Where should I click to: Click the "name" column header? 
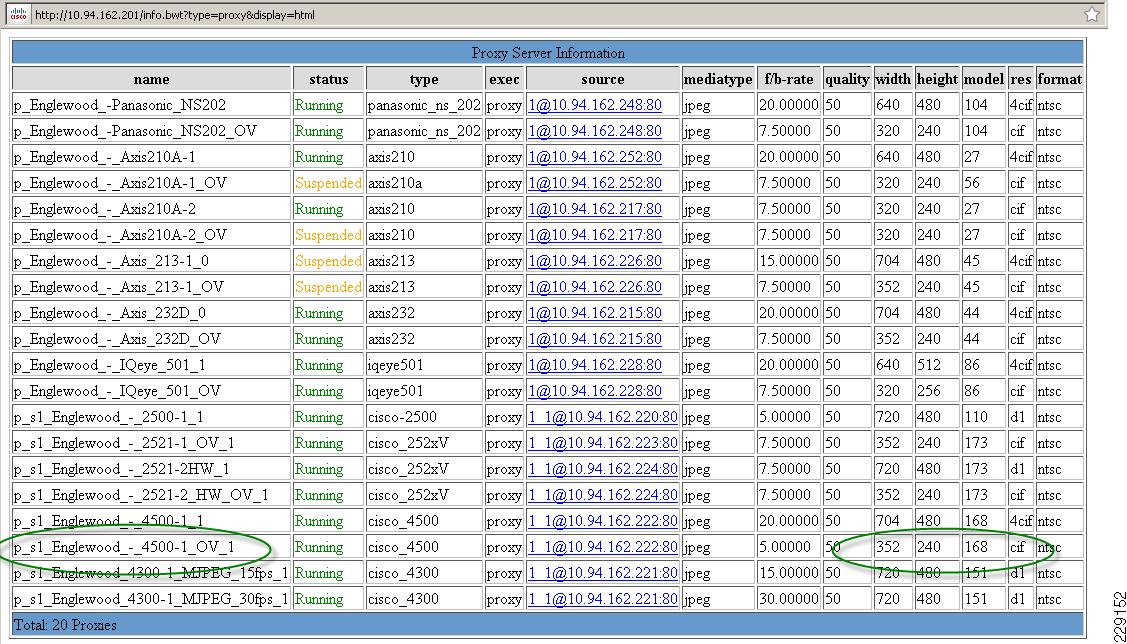tap(151, 79)
